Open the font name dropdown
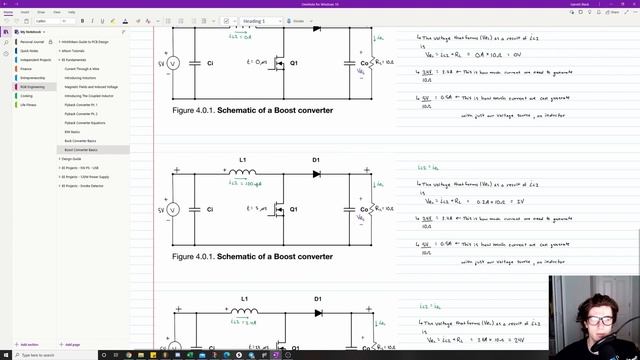 click(47, 21)
